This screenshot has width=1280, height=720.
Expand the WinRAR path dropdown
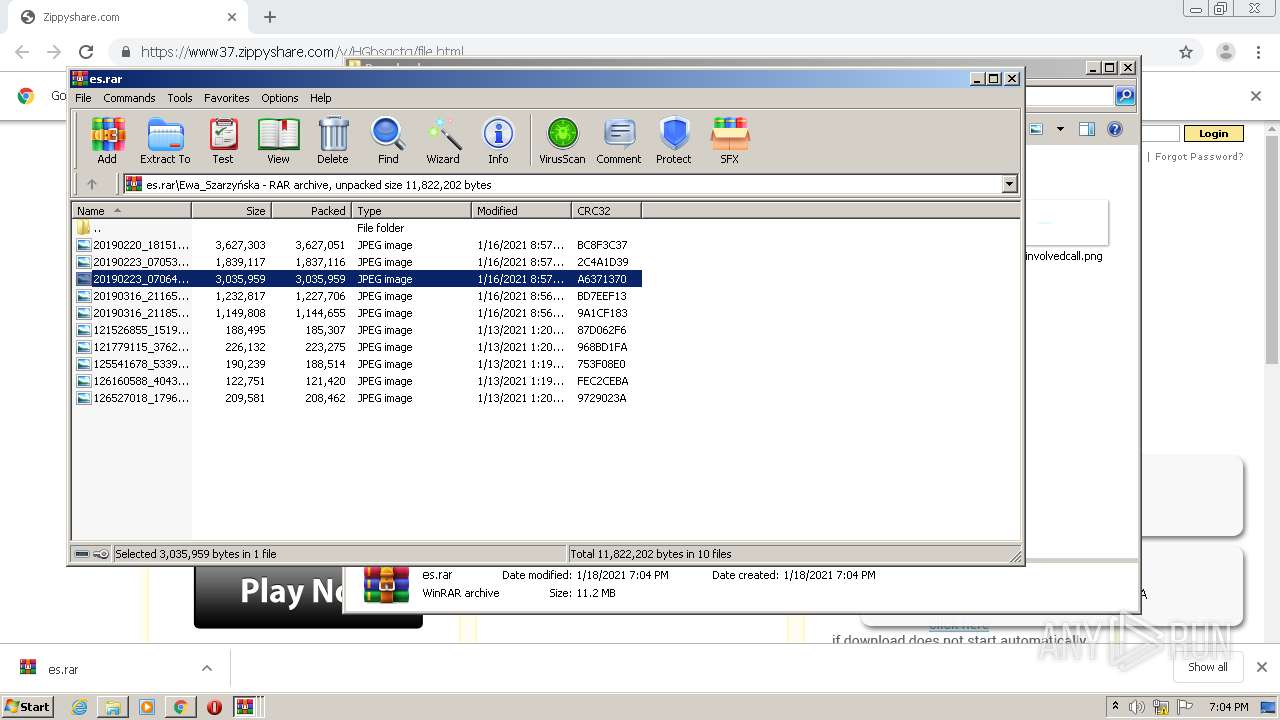pyautogui.click(x=1009, y=184)
